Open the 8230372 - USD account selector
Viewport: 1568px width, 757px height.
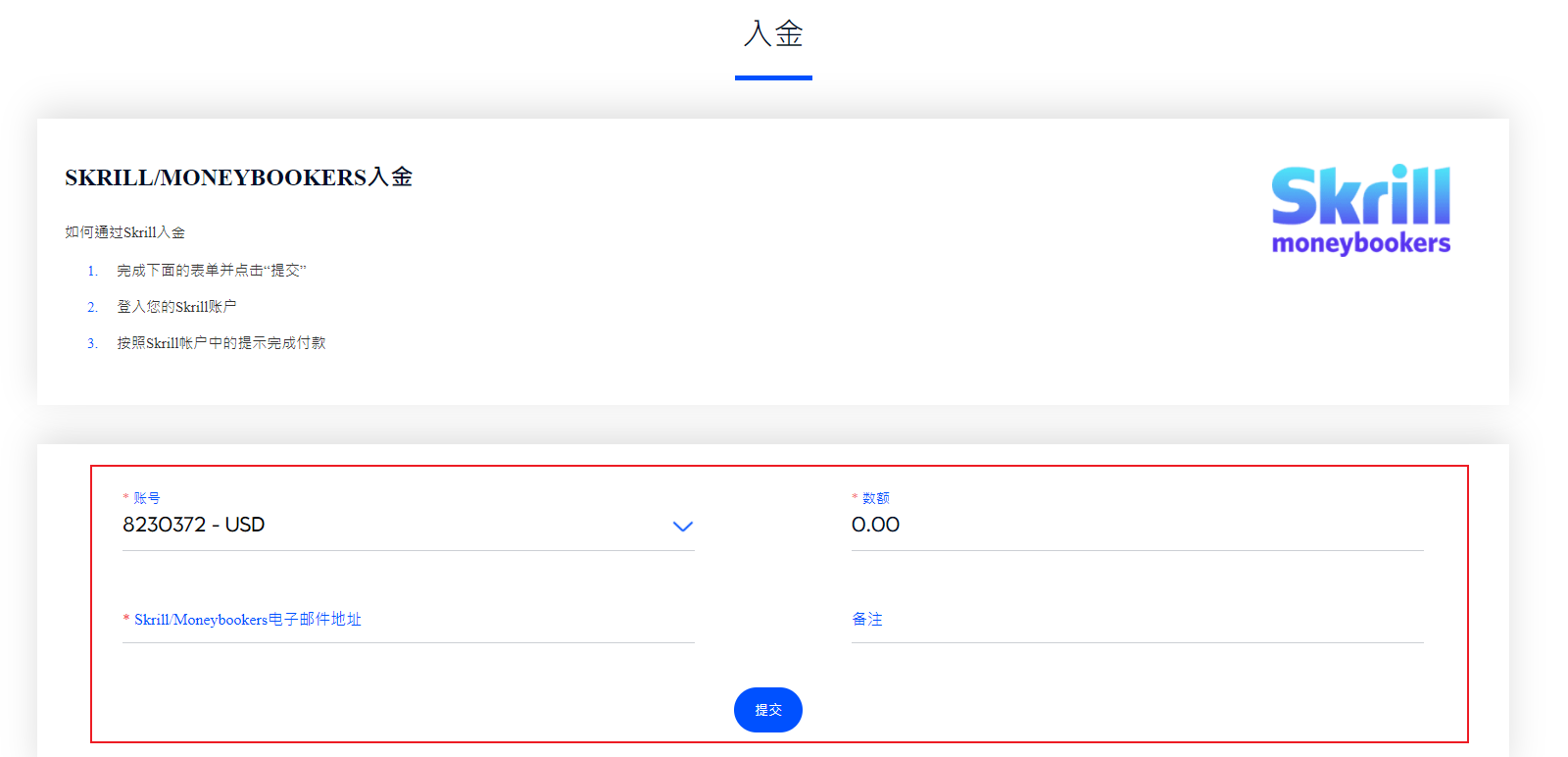click(409, 526)
